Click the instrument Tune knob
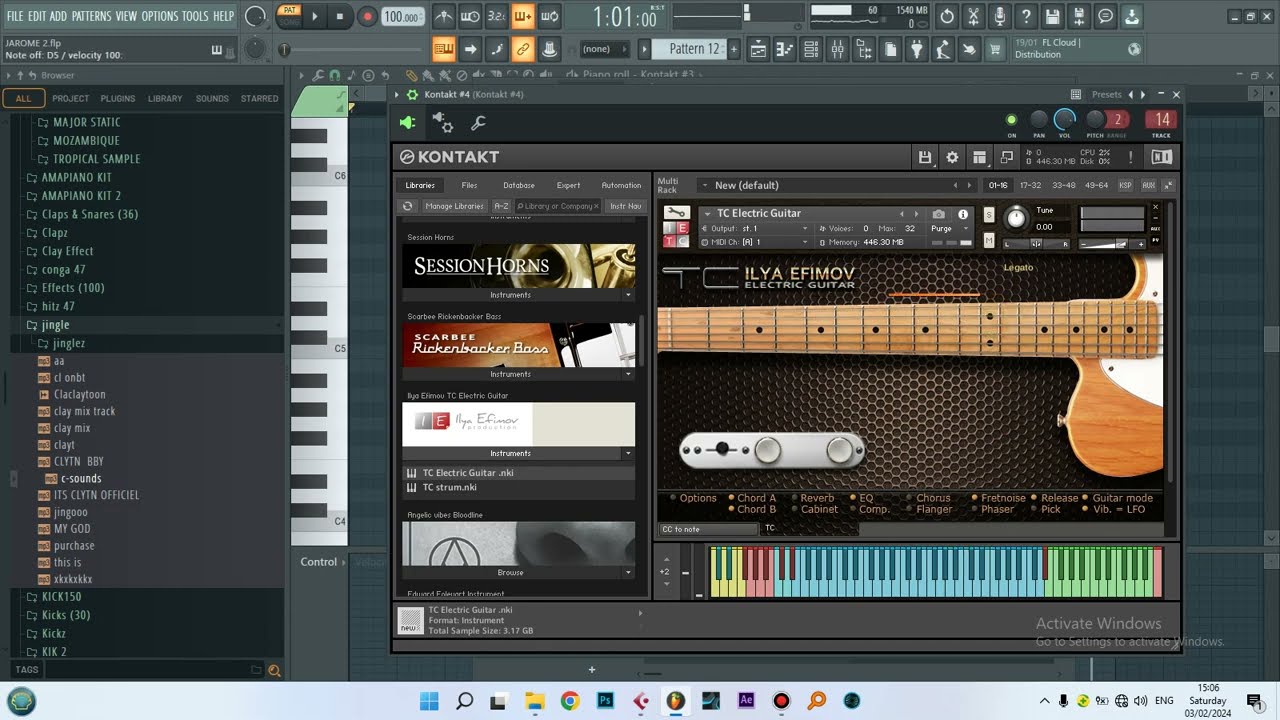Viewport: 1280px width, 720px height. click(1016, 218)
